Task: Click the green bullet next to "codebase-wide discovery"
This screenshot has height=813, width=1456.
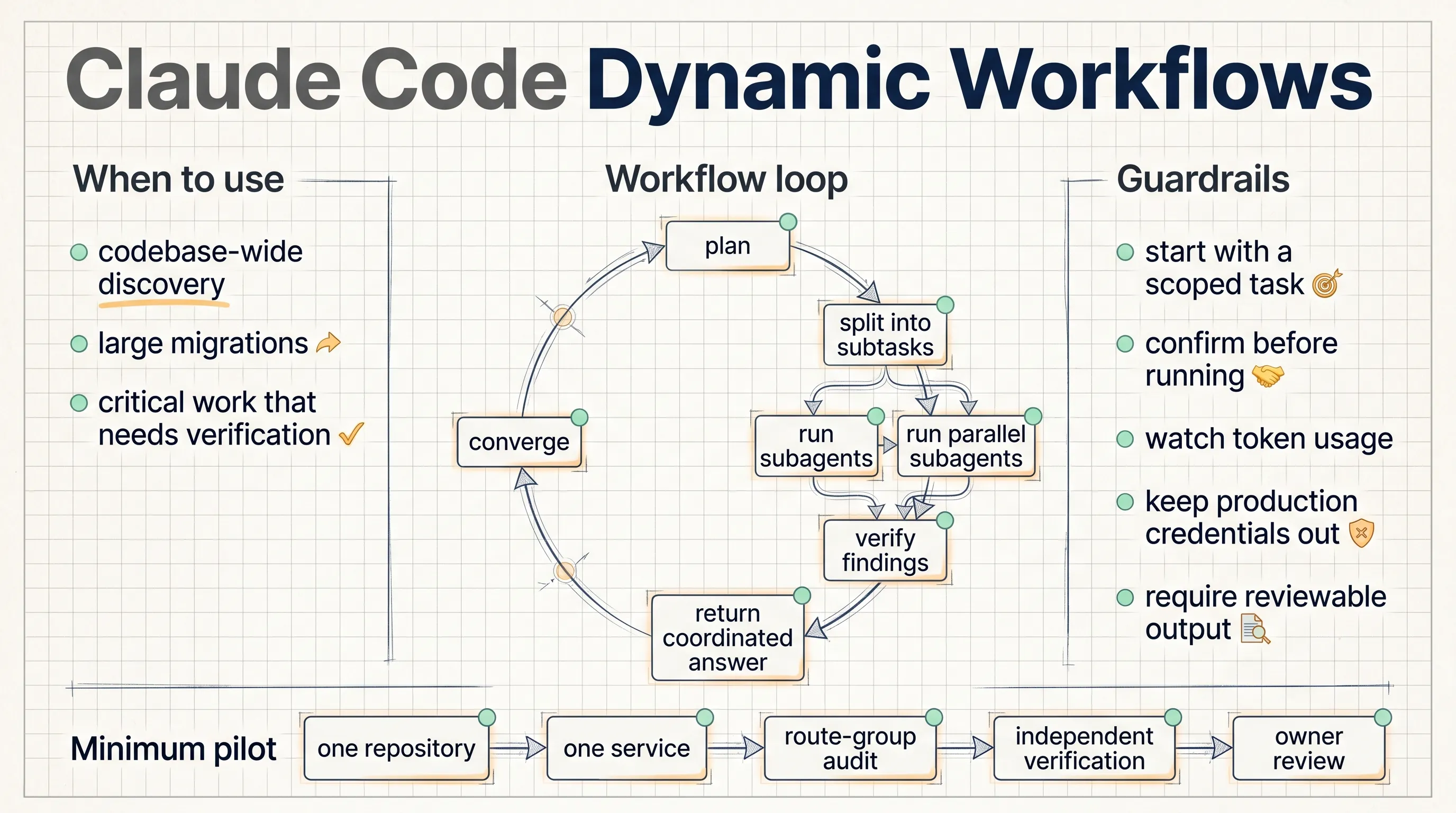Action: pyautogui.click(x=79, y=252)
